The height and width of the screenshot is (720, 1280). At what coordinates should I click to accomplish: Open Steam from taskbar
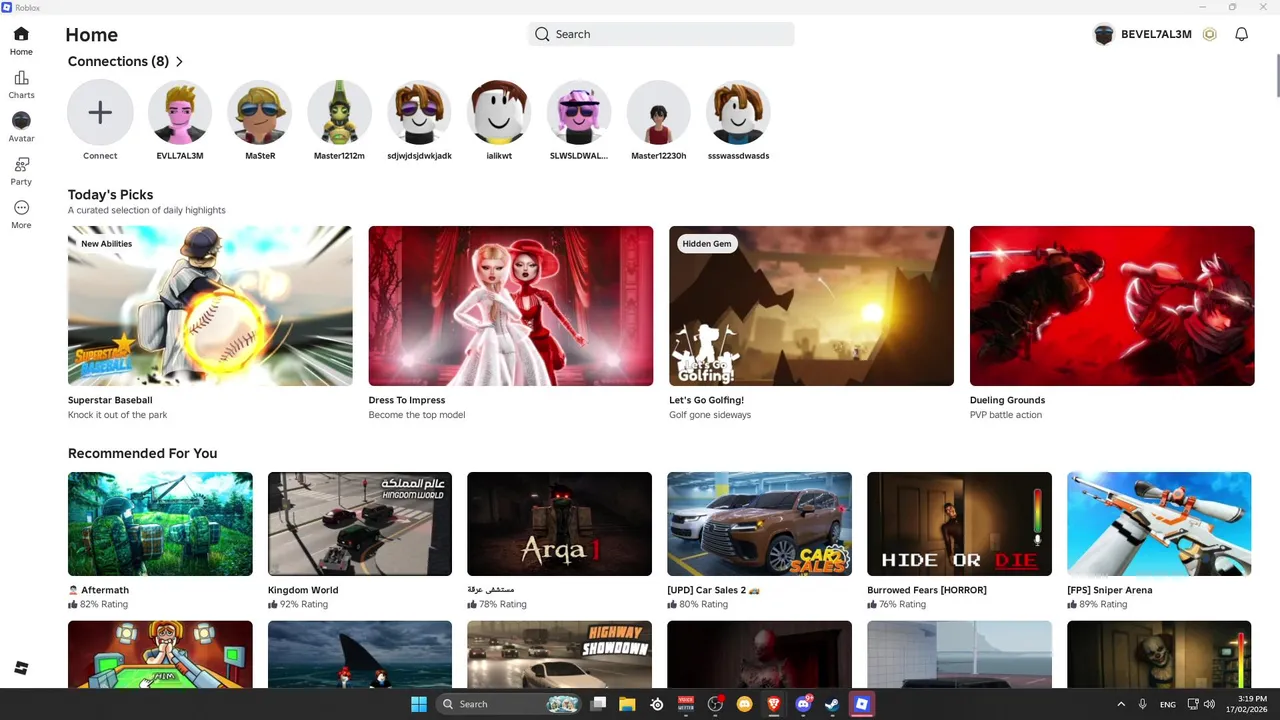click(x=832, y=704)
